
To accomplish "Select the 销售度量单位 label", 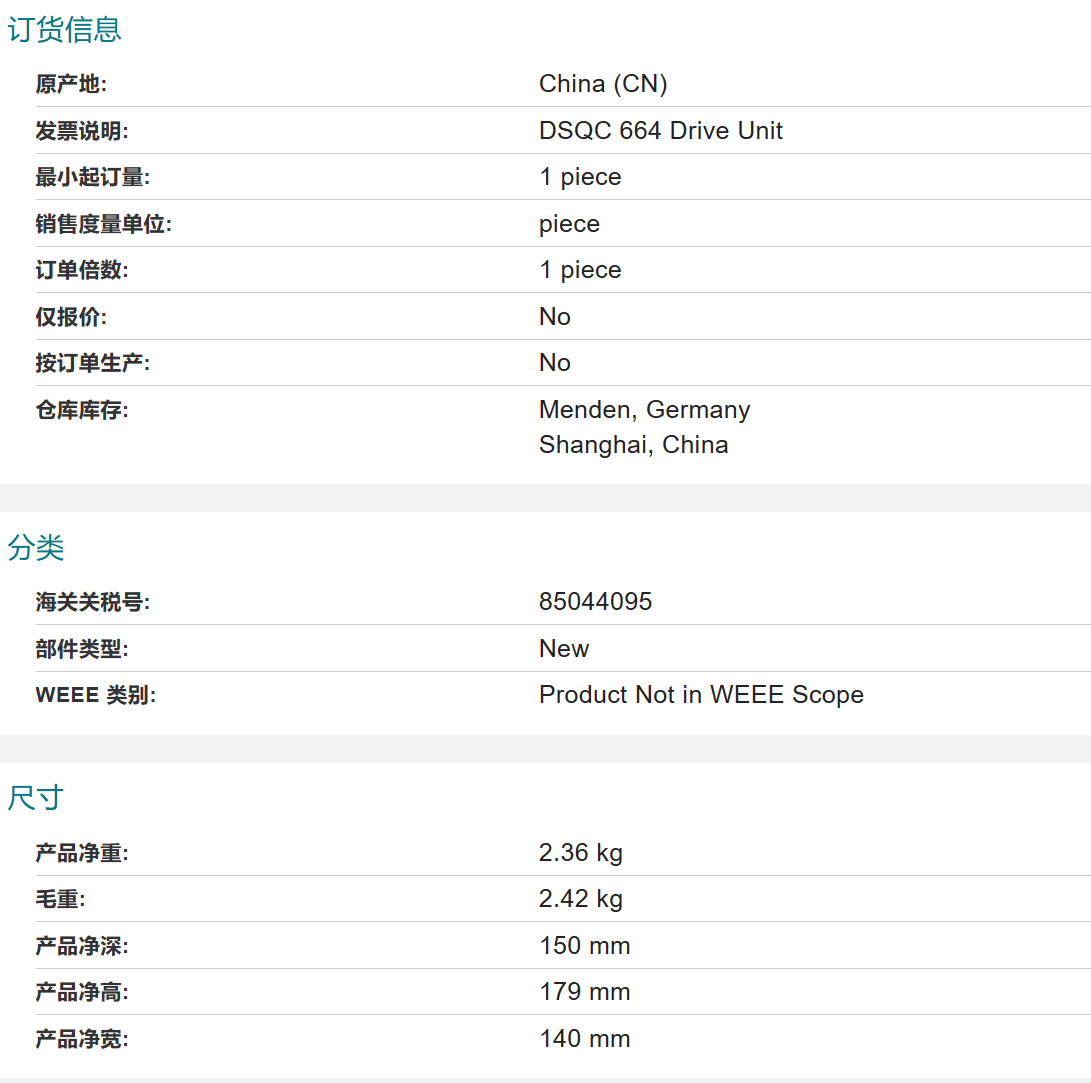I will click(x=104, y=224).
